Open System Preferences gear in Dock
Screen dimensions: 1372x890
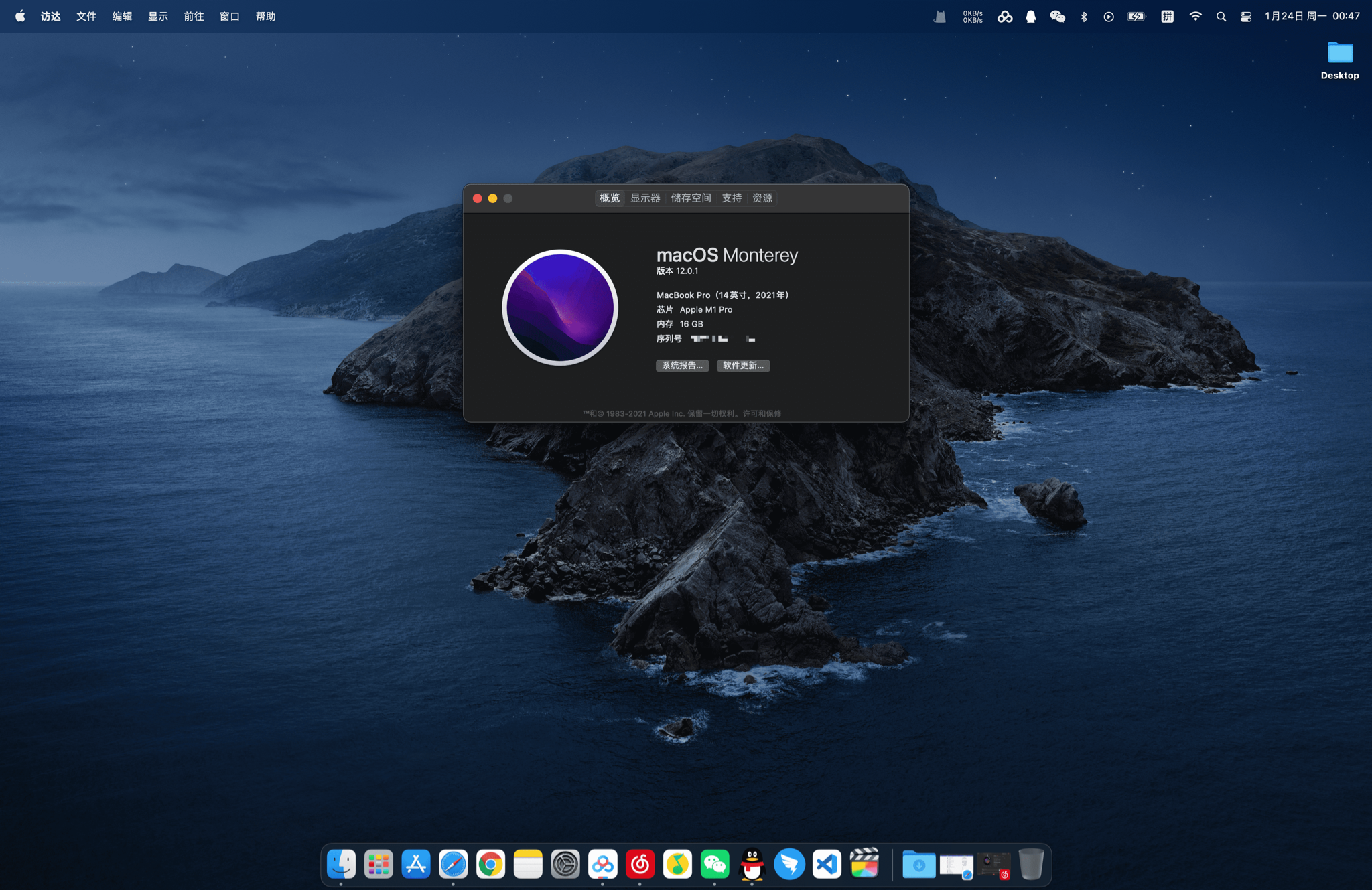pos(565,864)
